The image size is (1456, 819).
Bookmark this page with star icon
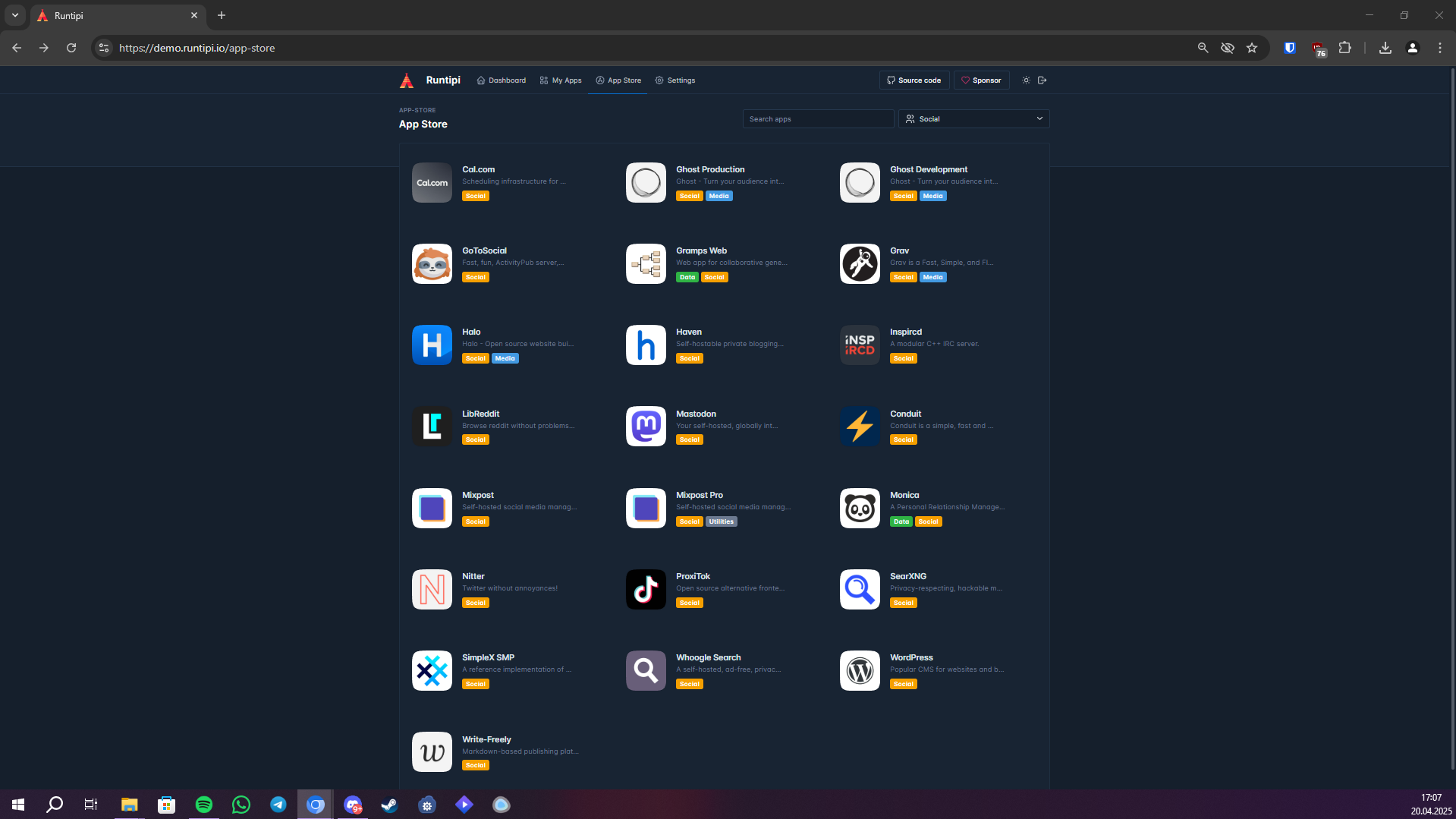[1252, 48]
